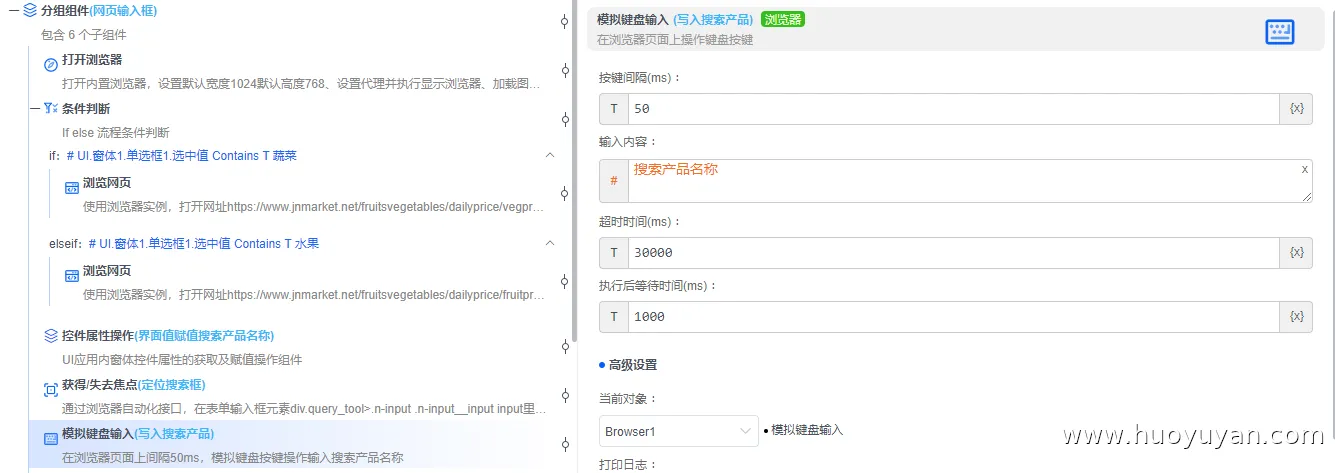Collapse the 分组组件 tree node
This screenshot has height=473, width=1335.
point(13,11)
